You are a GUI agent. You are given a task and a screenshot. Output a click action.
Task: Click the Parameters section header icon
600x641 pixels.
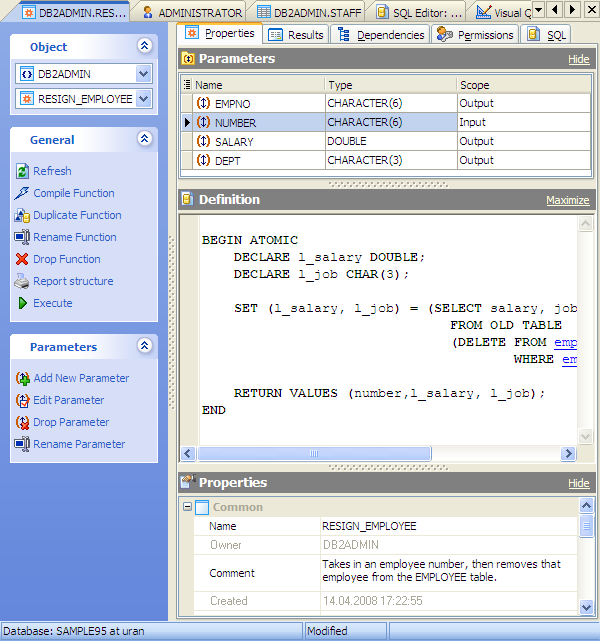188,59
